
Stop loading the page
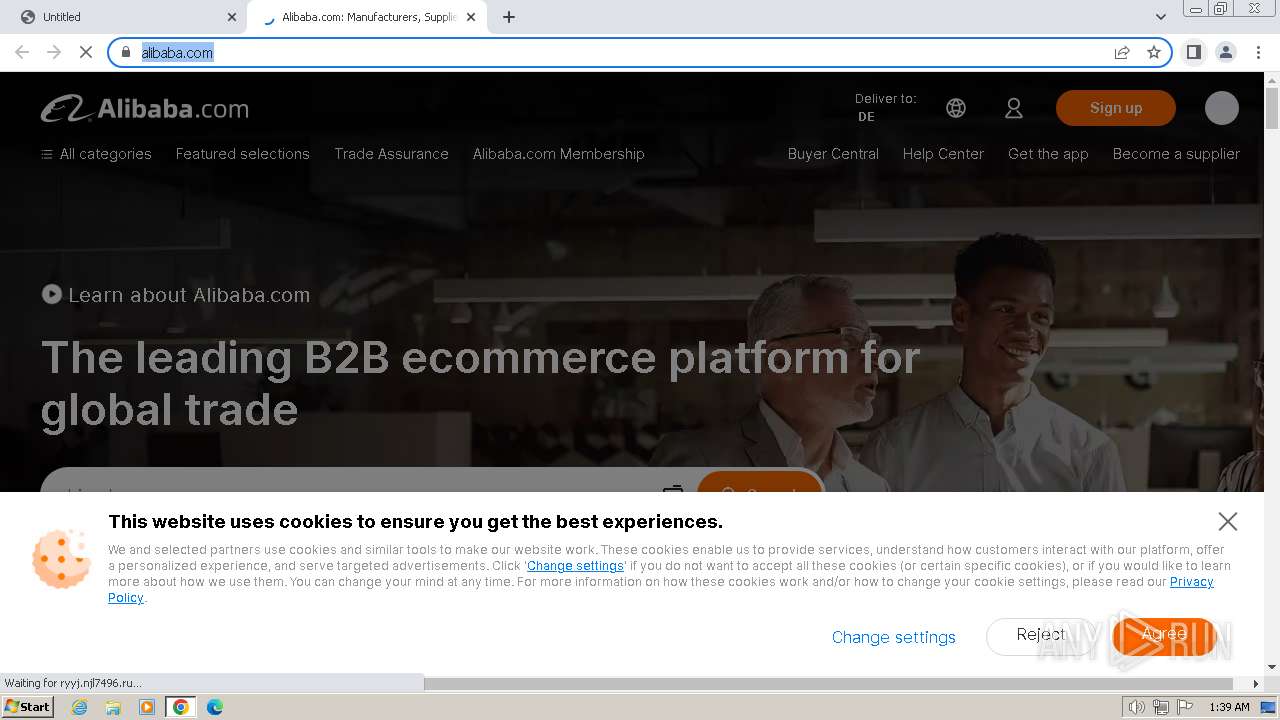click(86, 52)
